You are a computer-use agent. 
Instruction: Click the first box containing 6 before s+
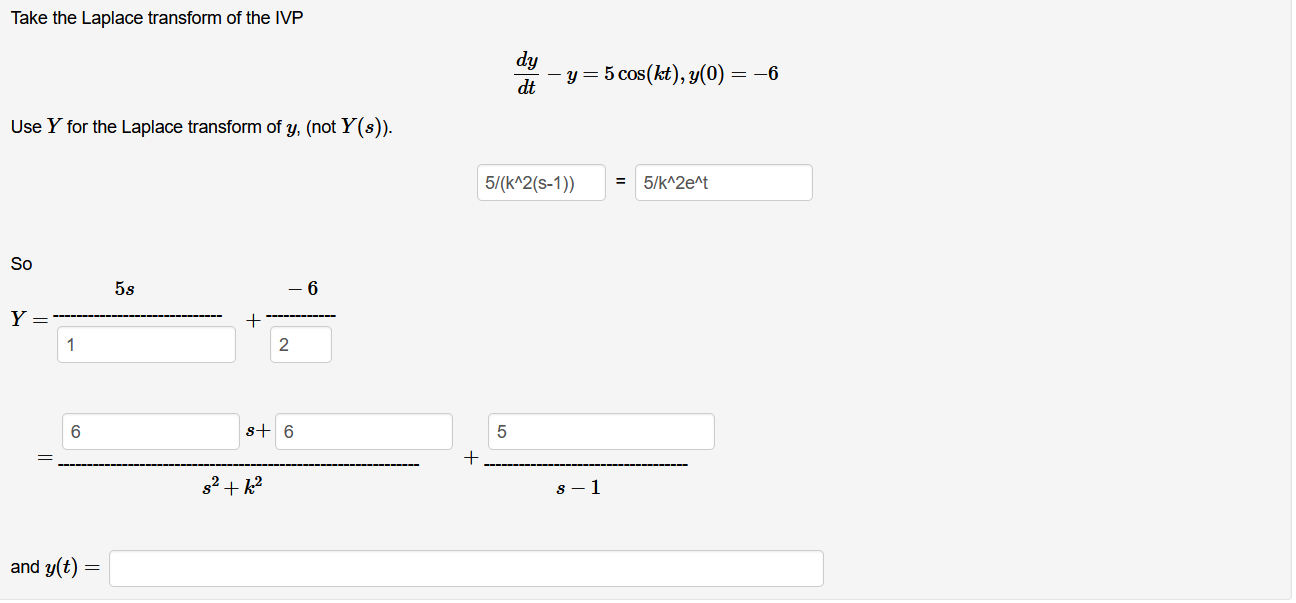(x=150, y=431)
